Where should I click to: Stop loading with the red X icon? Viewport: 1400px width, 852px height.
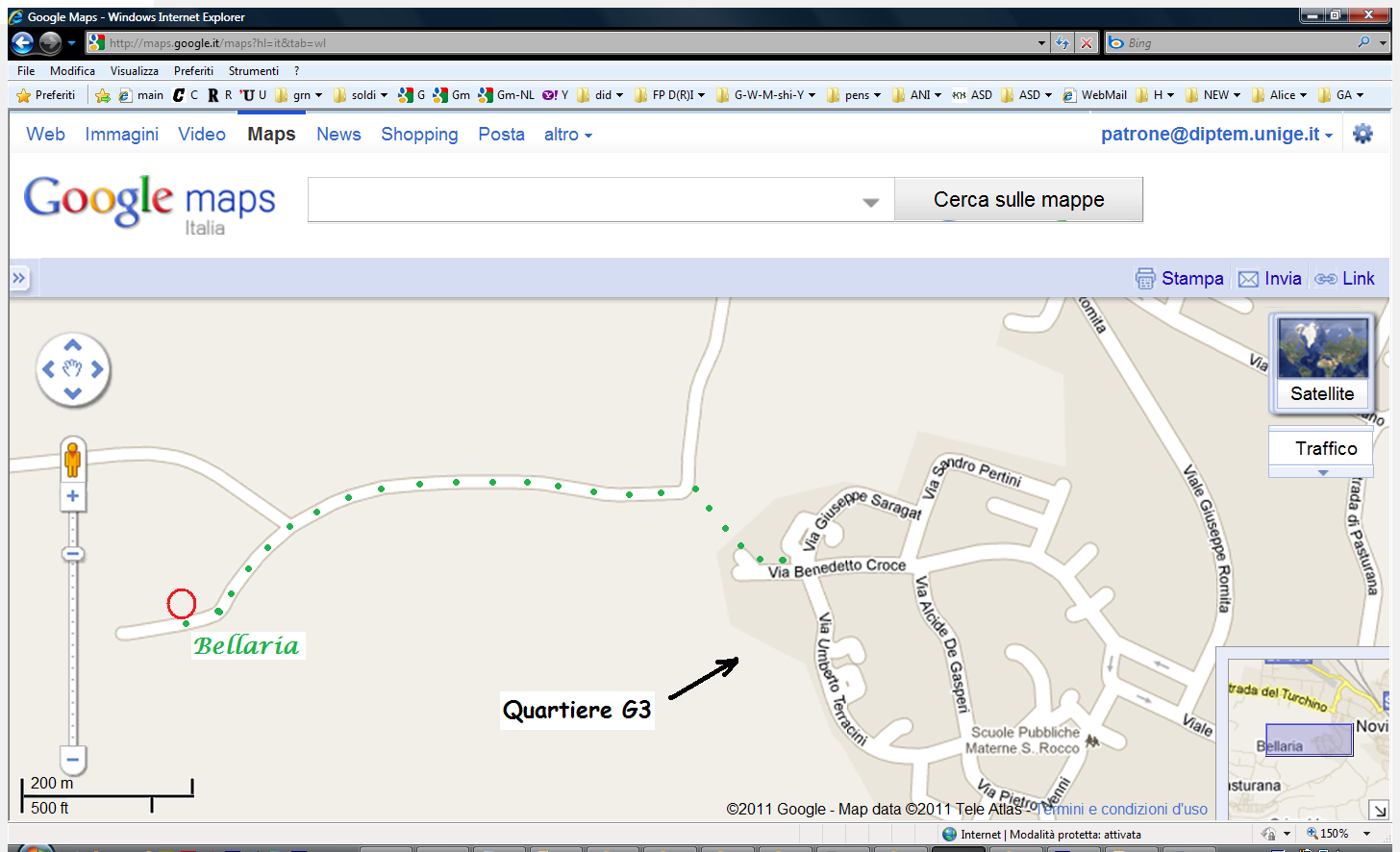(1087, 42)
